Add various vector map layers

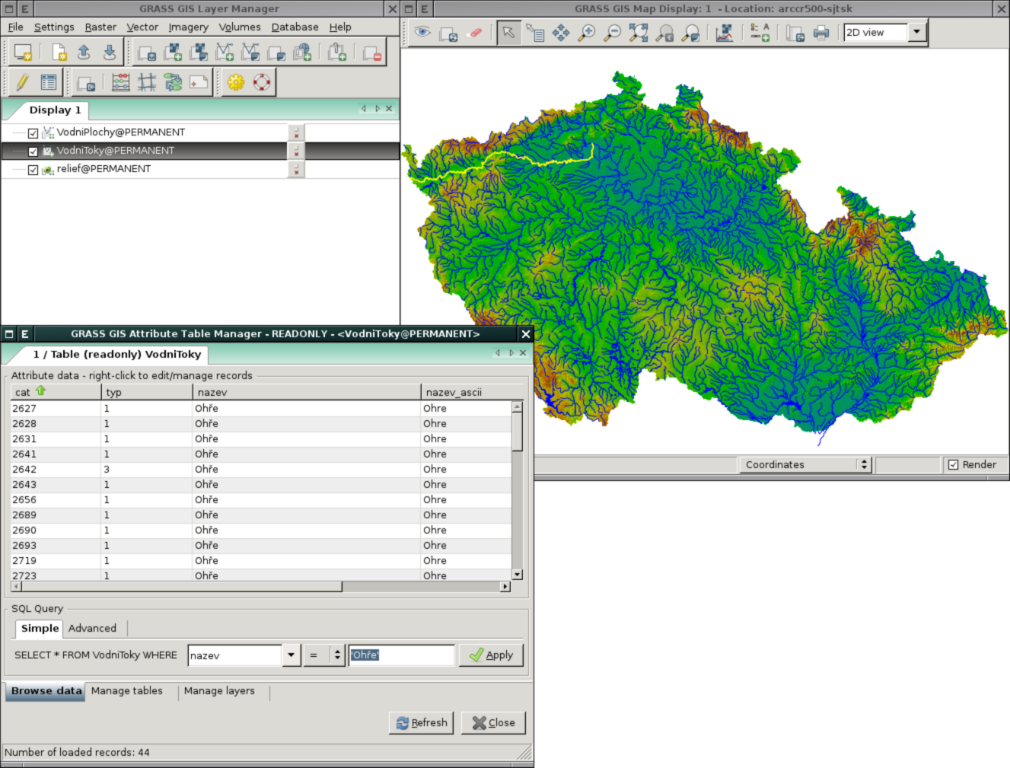(x=250, y=53)
